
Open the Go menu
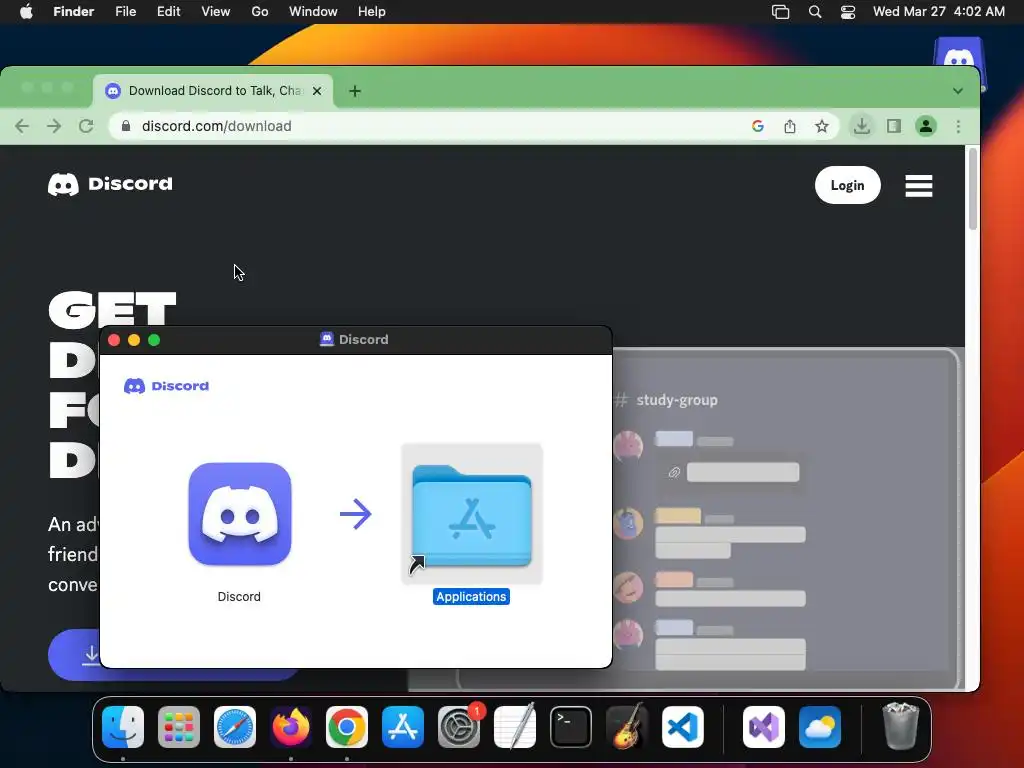pos(260,12)
